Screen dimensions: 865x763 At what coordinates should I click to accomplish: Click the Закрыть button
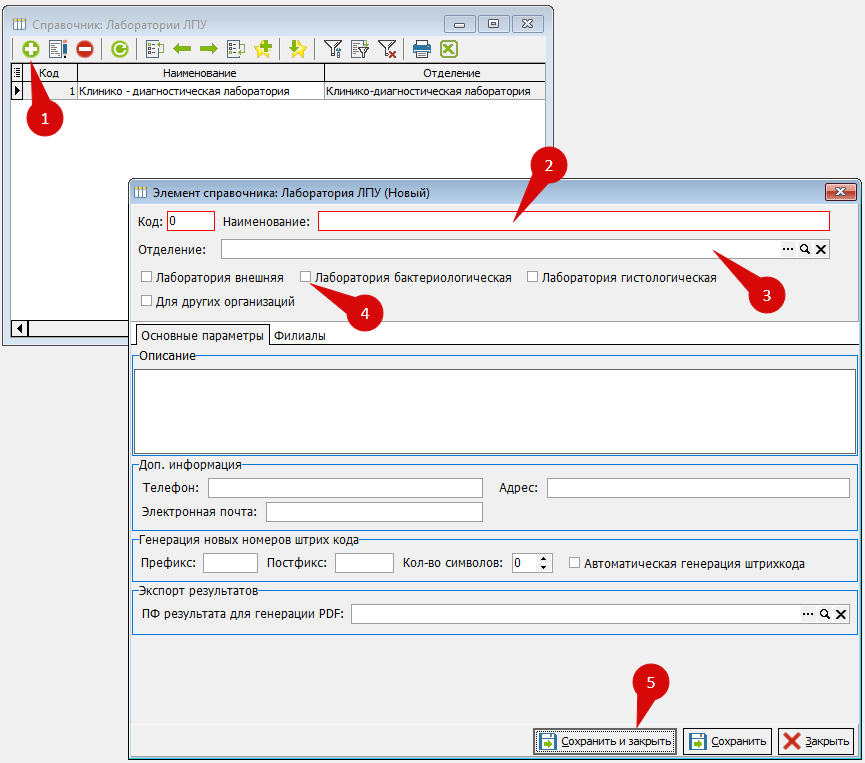click(816, 741)
